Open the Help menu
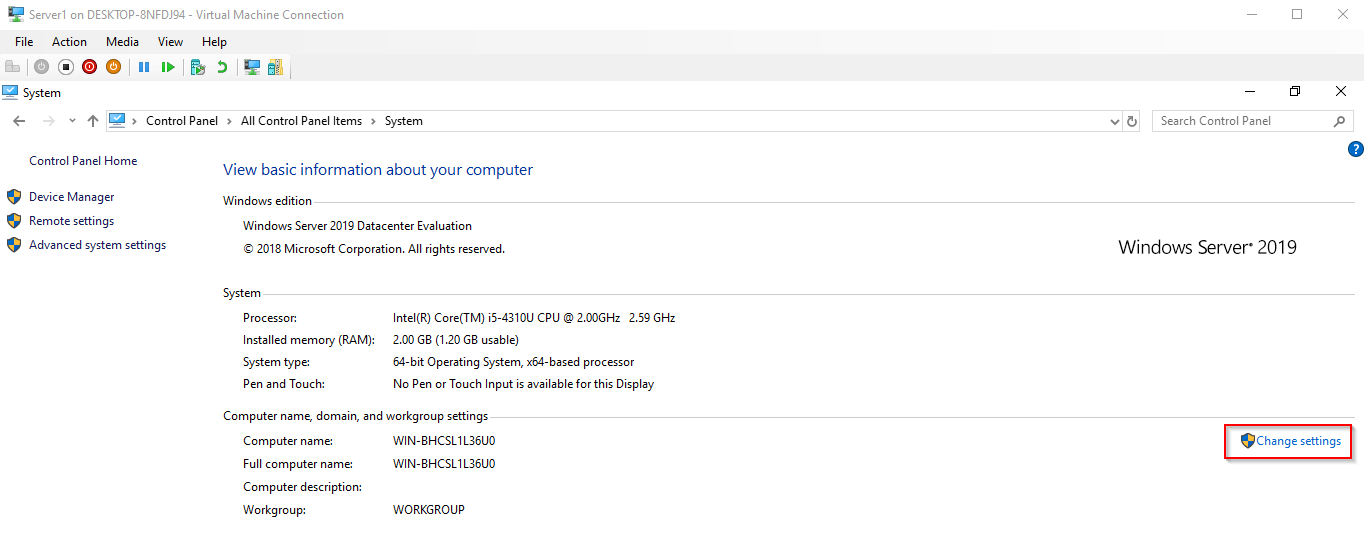 (x=214, y=42)
